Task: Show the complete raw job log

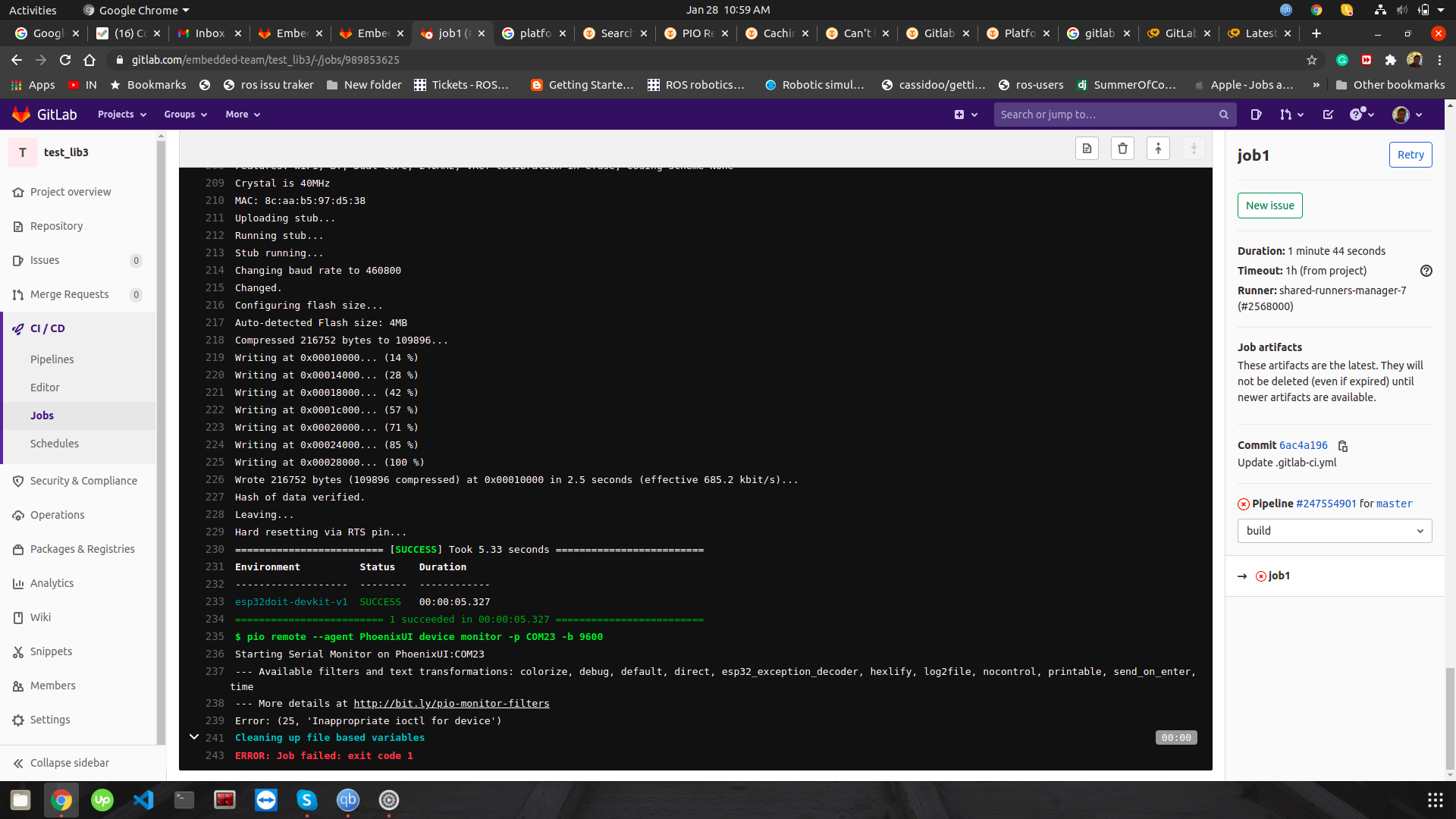Action: 1087,149
